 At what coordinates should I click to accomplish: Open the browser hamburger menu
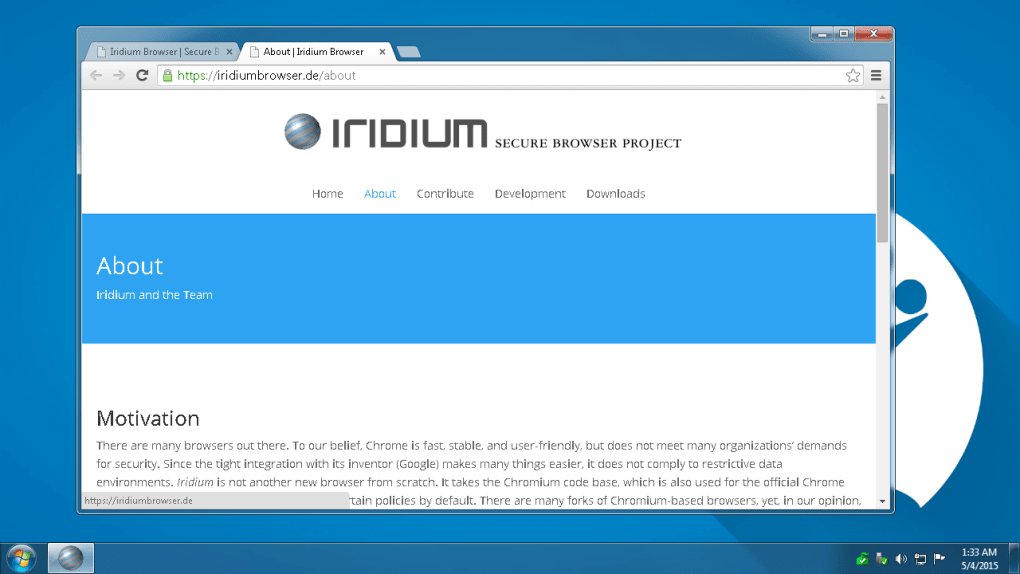point(876,75)
